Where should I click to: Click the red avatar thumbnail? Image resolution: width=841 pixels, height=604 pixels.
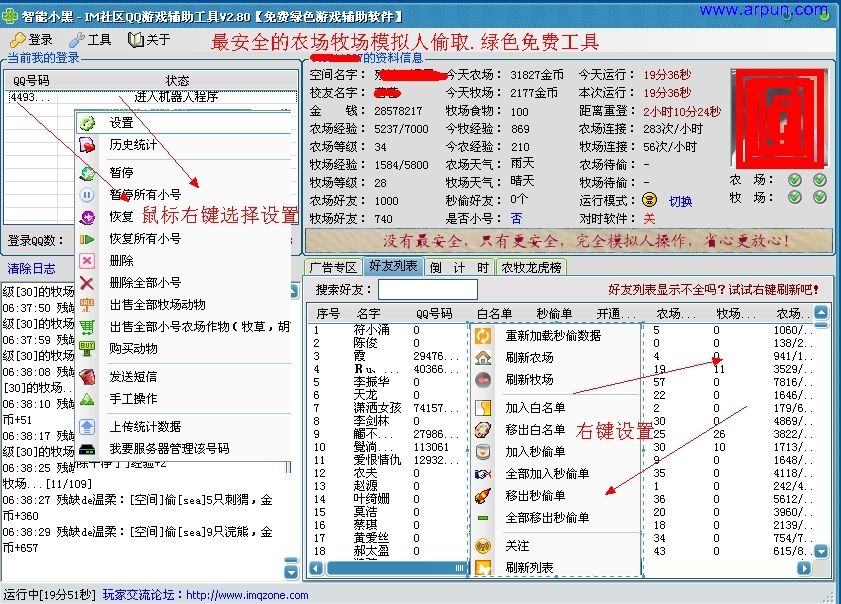click(778, 118)
